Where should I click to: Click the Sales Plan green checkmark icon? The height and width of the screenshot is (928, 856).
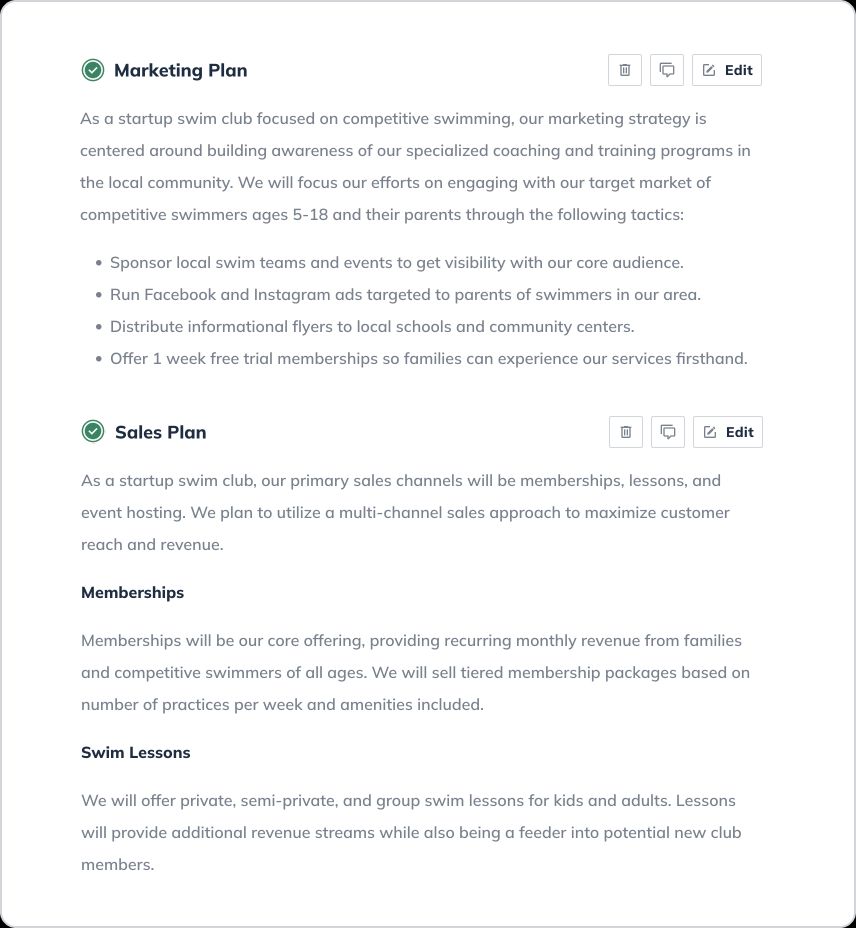coord(93,432)
